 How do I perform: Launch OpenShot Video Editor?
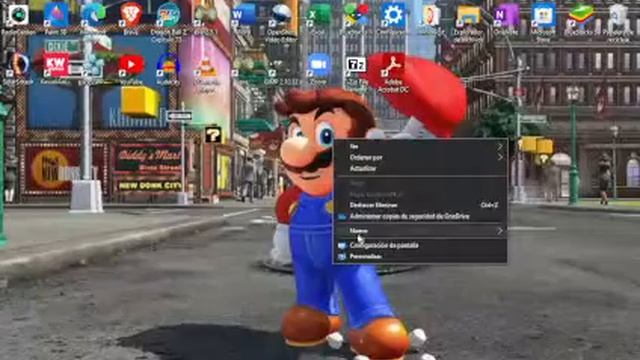pos(281,21)
